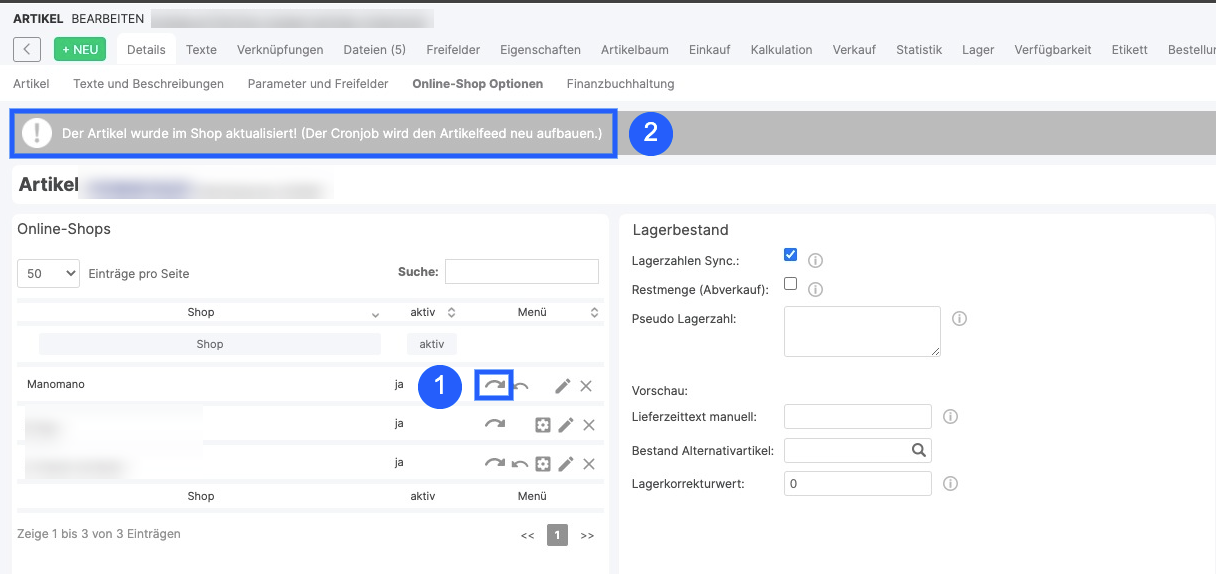Uncheck the Lagerzahlen Sync checkbox

coord(790,255)
